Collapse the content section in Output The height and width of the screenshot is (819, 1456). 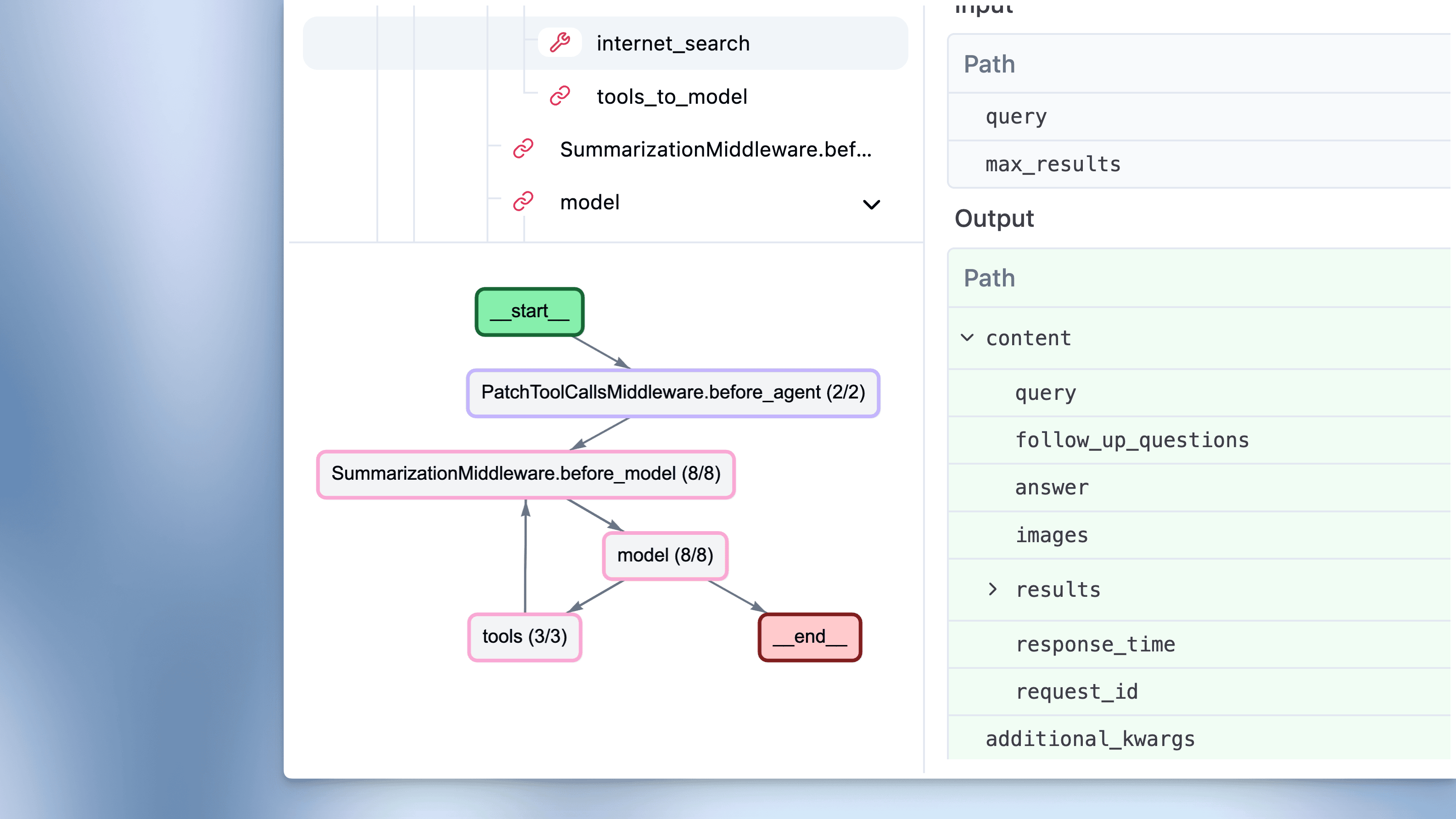coord(967,338)
